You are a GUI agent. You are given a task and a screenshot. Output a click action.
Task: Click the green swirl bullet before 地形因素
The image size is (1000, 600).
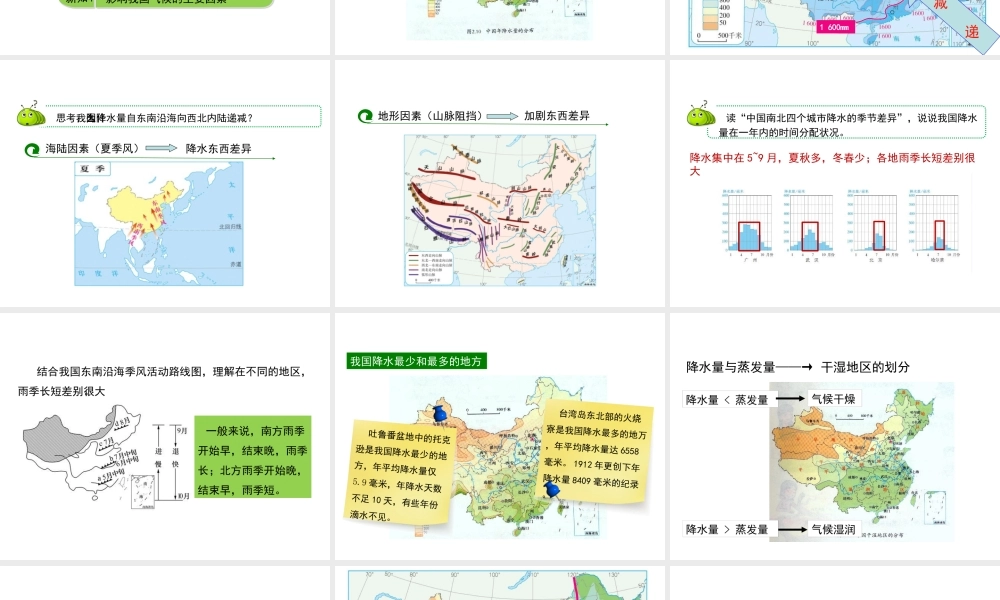pos(365,116)
